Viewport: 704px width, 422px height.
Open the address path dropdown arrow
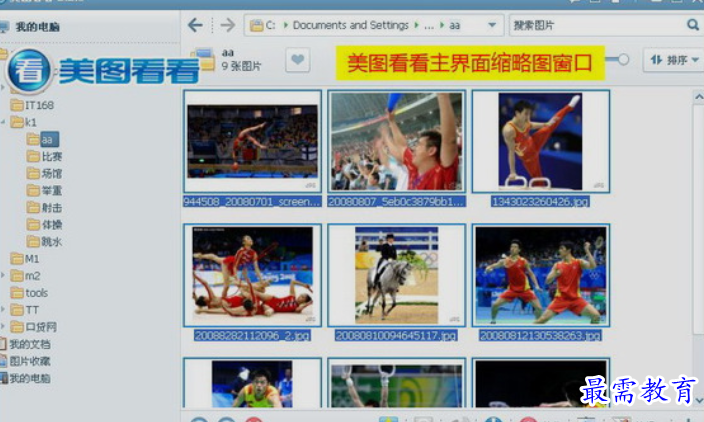492,25
